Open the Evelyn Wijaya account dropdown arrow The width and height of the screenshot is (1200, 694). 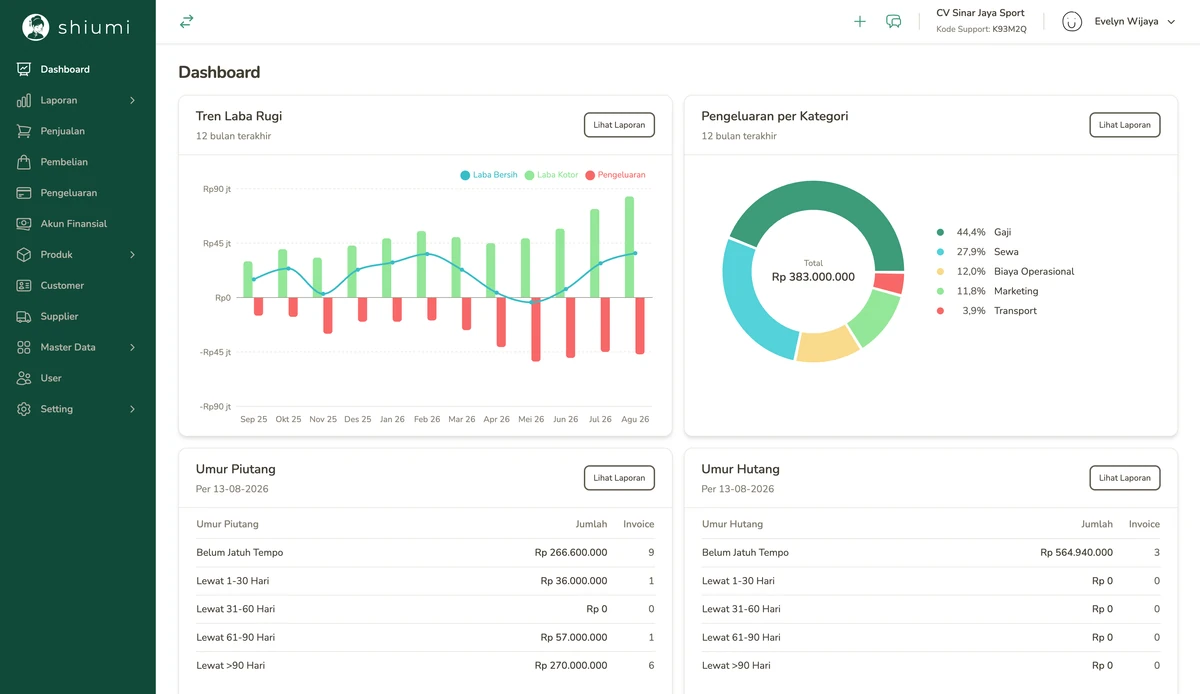(x=1171, y=22)
